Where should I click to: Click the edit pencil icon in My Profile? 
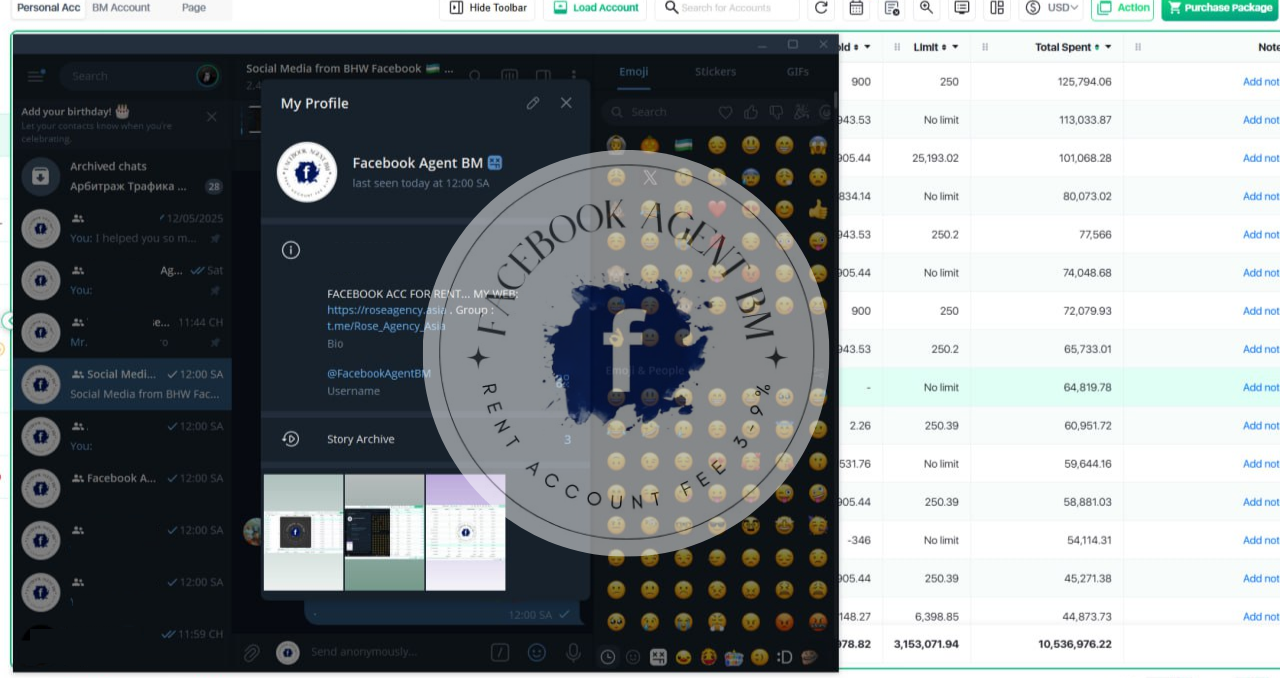coord(533,103)
